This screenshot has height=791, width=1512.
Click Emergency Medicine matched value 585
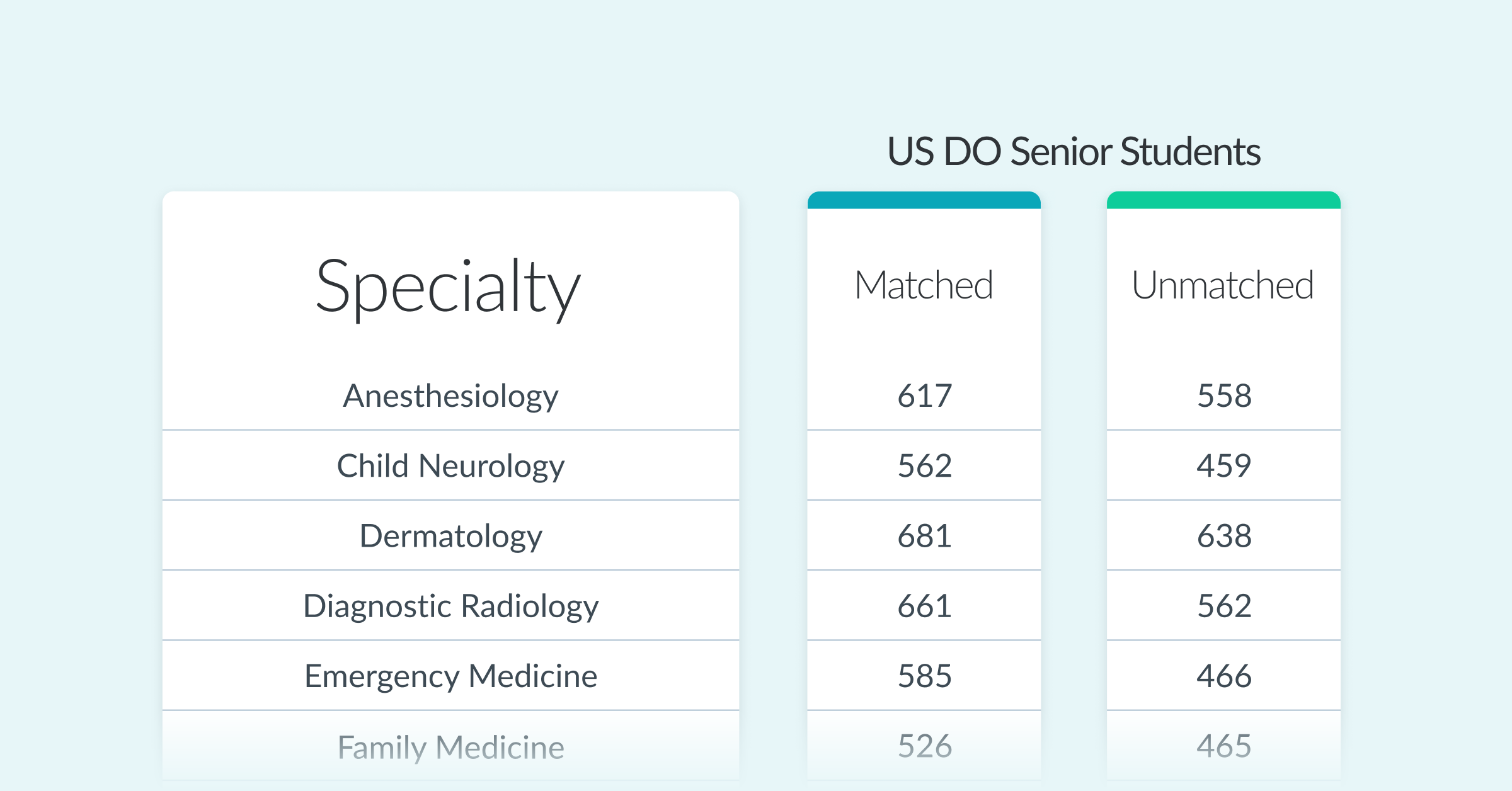924,676
